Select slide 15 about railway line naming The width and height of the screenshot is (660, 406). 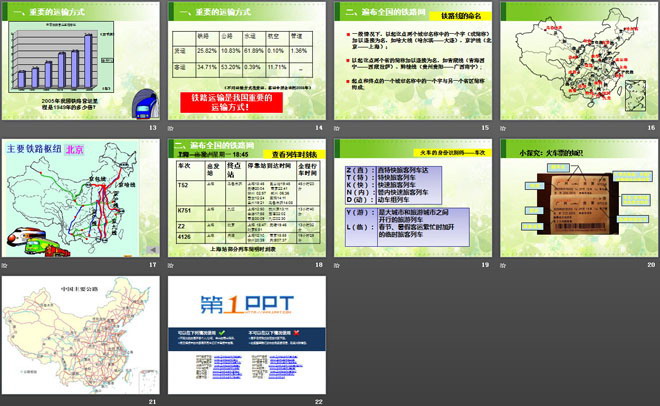pos(413,61)
